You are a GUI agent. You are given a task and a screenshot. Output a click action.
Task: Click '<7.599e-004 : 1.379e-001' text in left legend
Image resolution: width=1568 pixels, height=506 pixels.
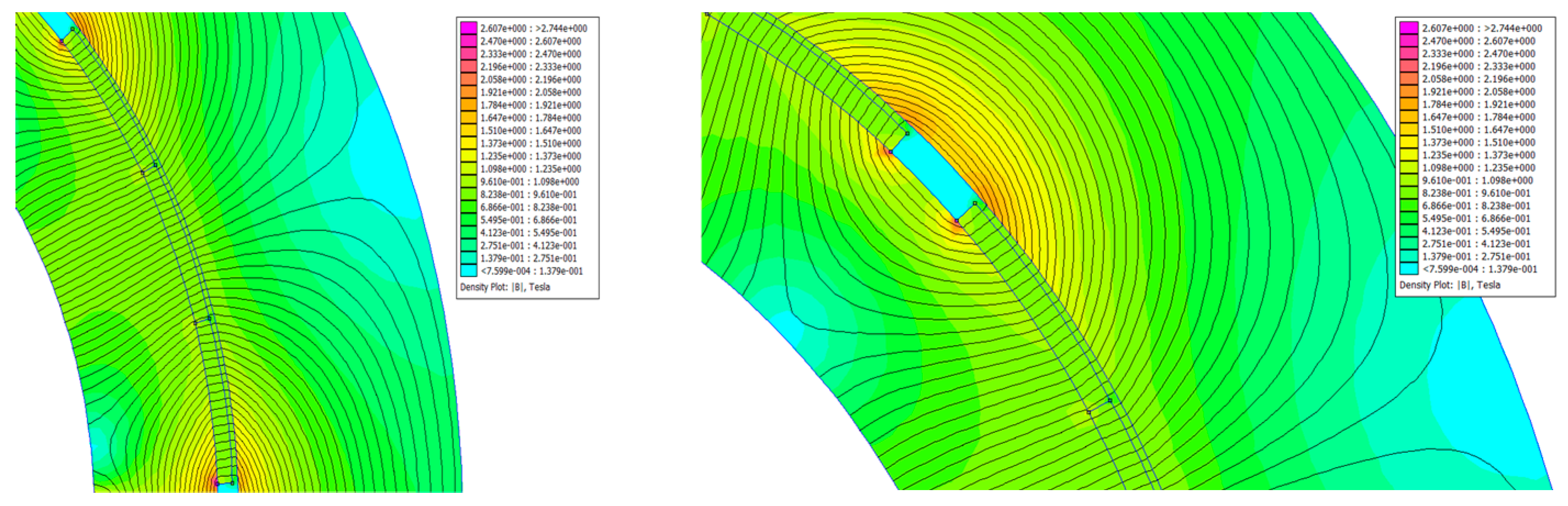pos(531,271)
